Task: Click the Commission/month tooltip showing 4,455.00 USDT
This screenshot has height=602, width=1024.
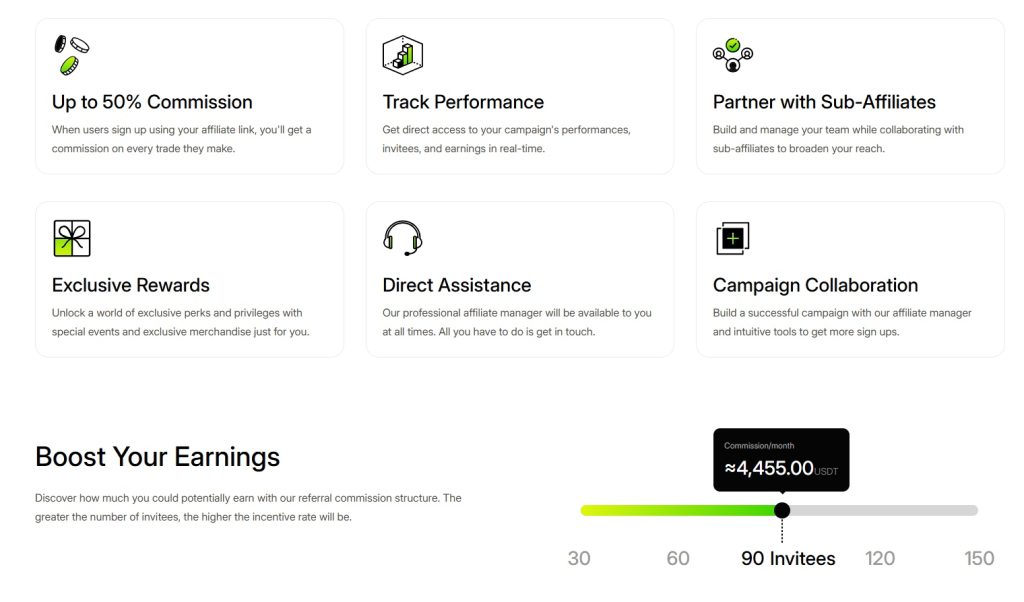Action: (x=782, y=460)
